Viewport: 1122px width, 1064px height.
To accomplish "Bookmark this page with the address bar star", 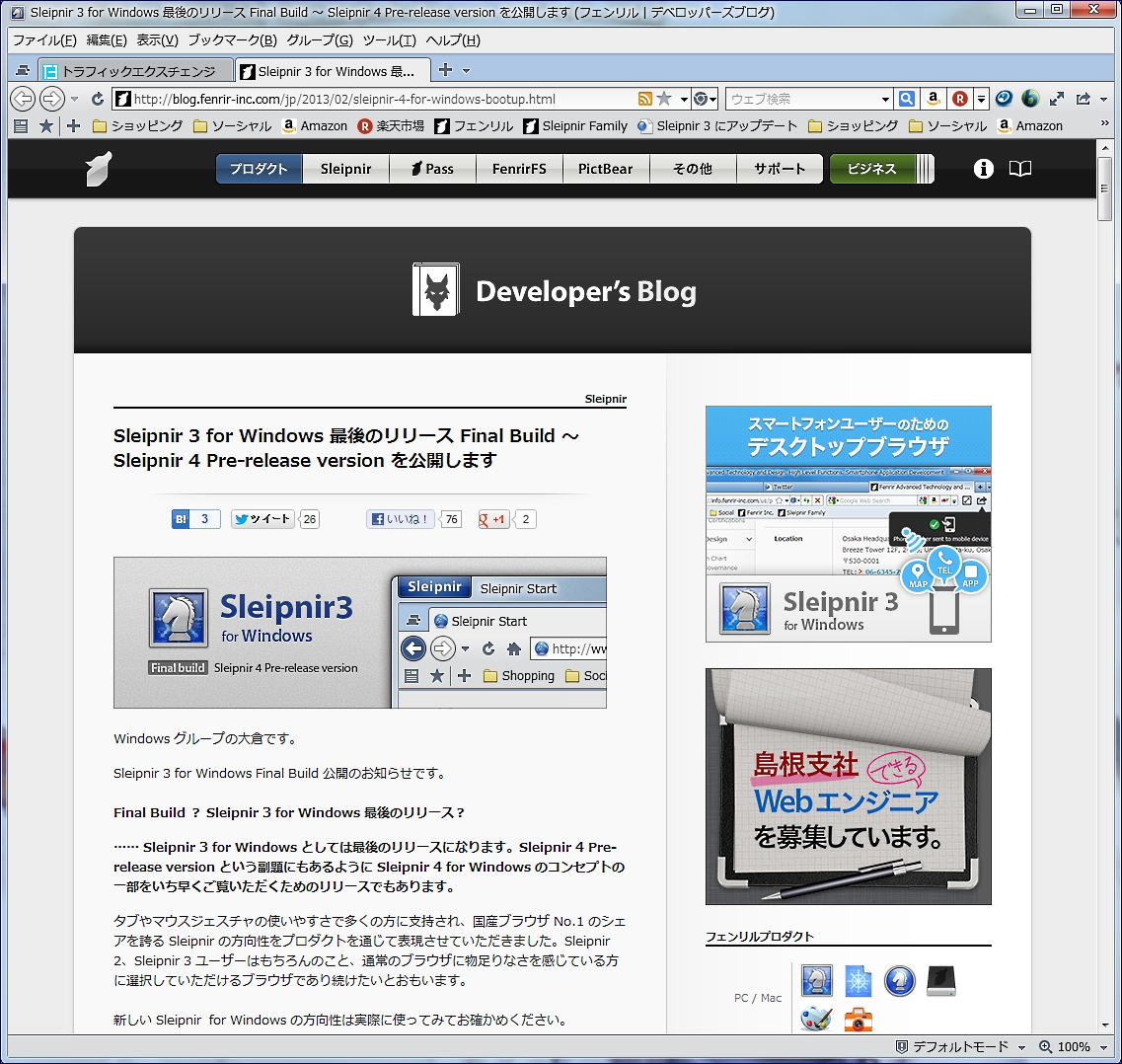I will pos(664,99).
